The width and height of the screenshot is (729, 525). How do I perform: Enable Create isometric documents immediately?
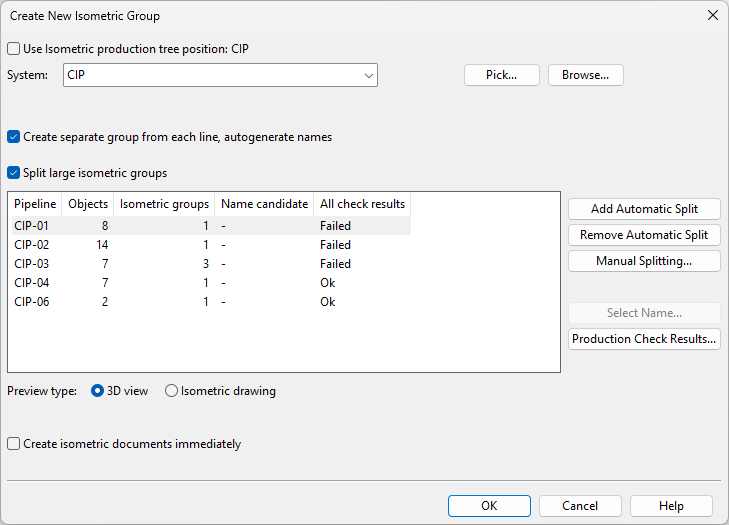[x=14, y=444]
